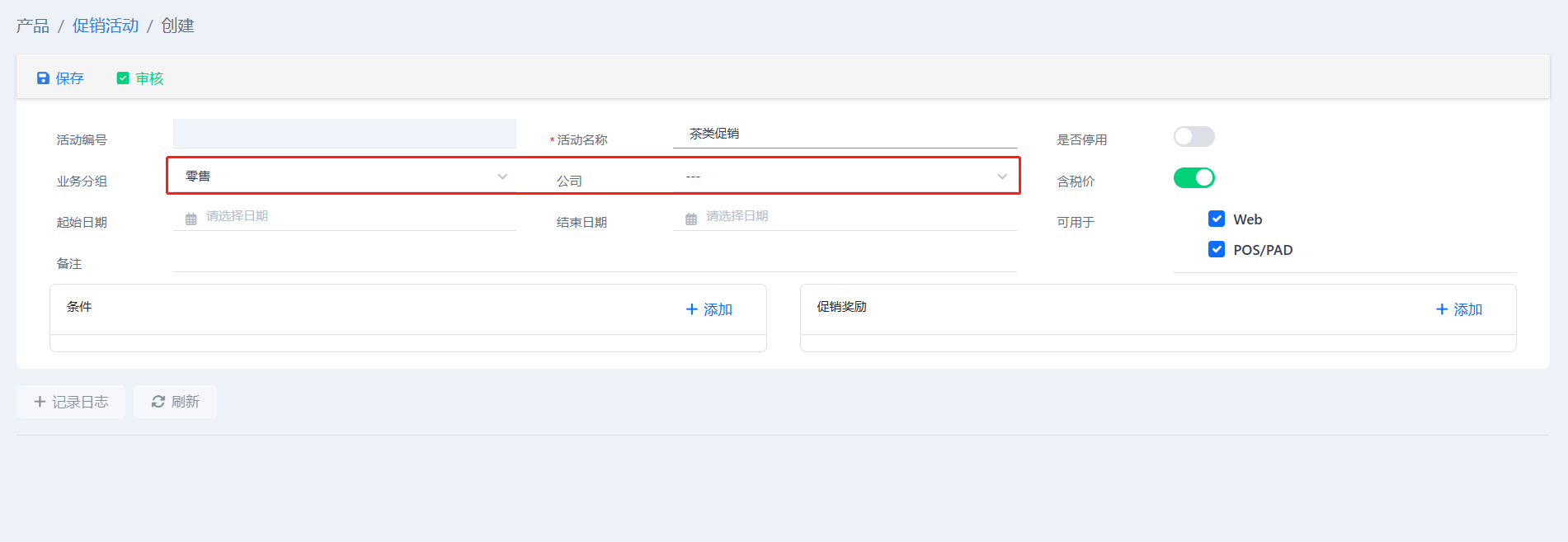Click the start date calendar icon
Screen dimensions: 1568x542
pyautogui.click(x=191, y=219)
